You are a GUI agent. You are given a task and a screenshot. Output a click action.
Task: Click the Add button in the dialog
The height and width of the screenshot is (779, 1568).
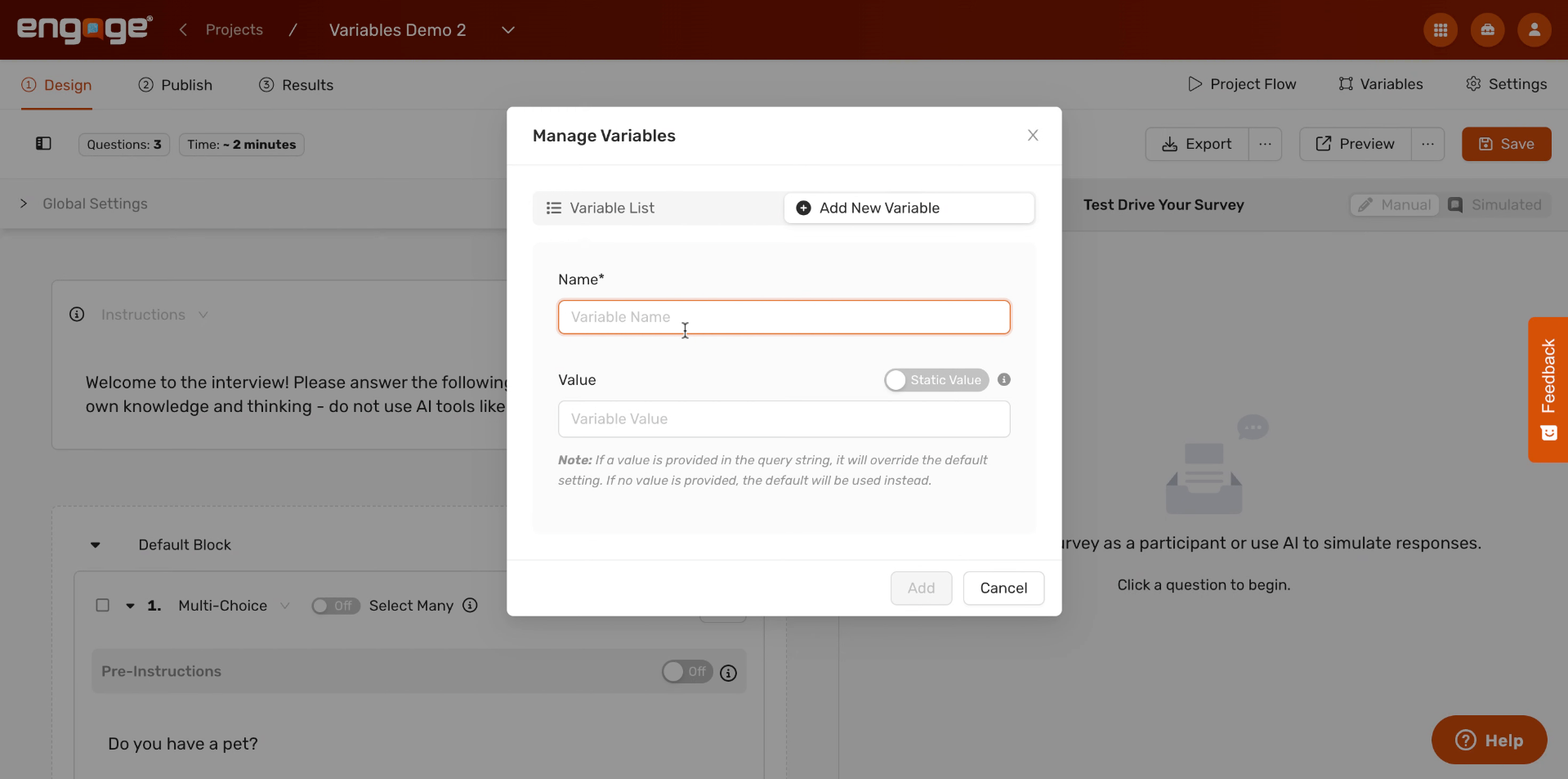point(921,589)
